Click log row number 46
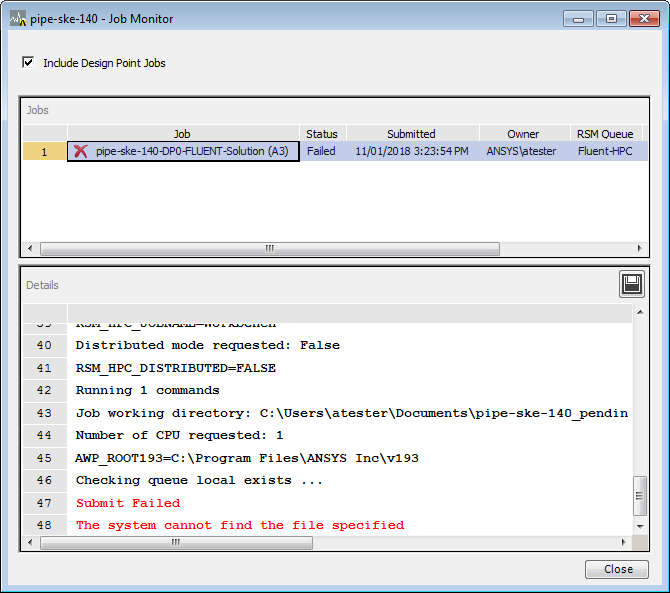The width and height of the screenshot is (670, 593). click(44, 481)
